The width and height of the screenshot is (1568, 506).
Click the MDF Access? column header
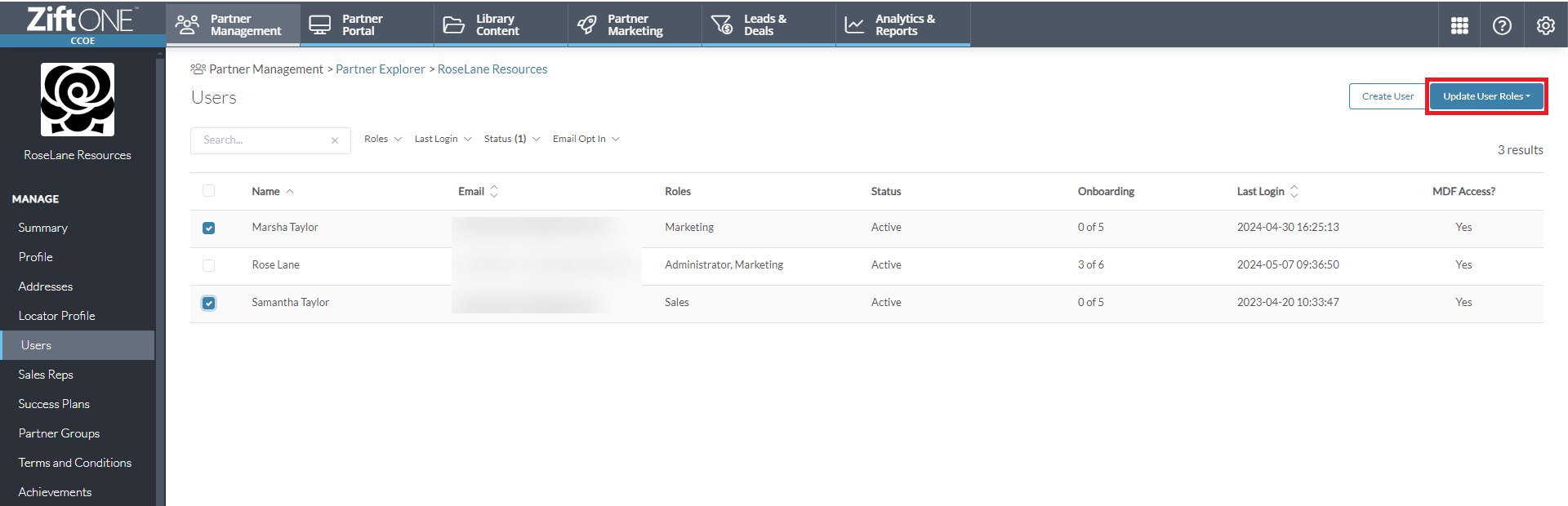(1463, 192)
